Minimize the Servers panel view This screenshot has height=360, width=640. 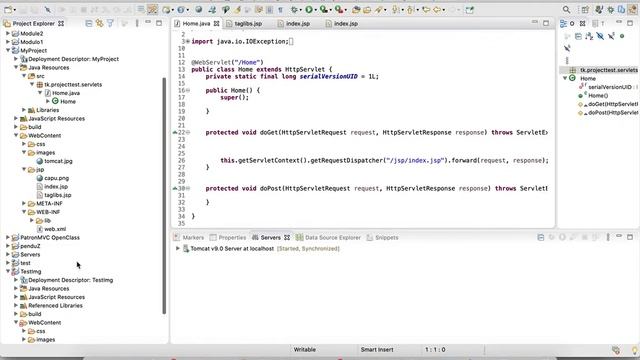click(x=619, y=237)
